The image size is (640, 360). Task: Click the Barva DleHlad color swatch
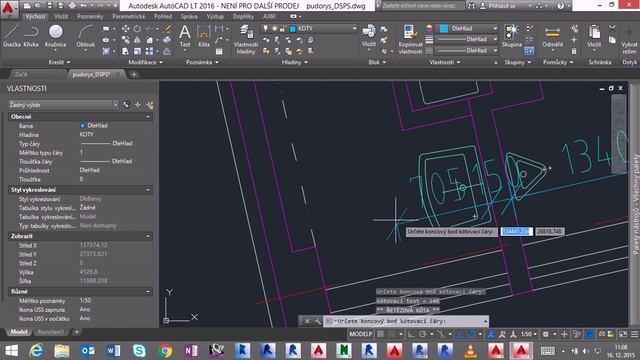[82, 126]
